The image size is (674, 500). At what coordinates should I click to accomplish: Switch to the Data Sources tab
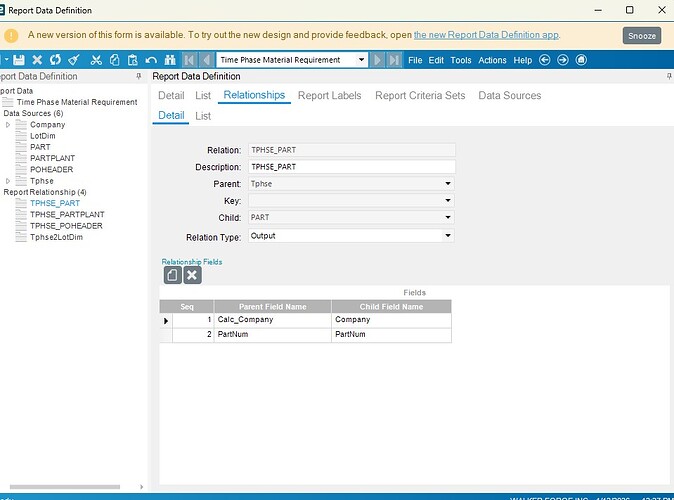pos(509,96)
